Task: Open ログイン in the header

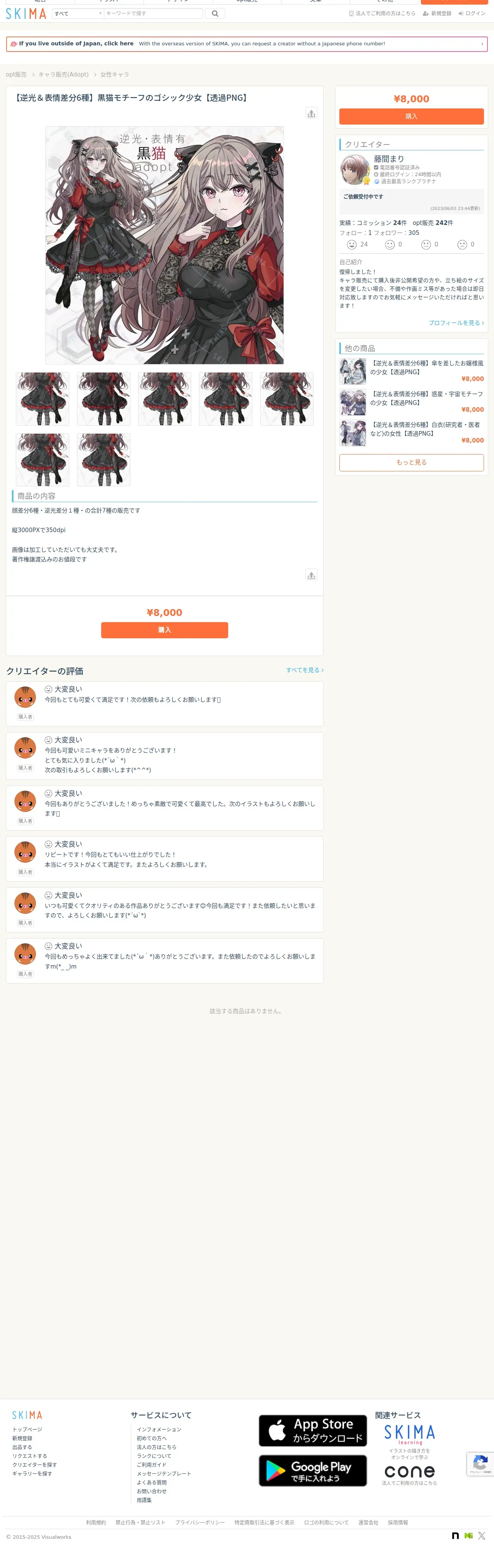Action: click(472, 13)
